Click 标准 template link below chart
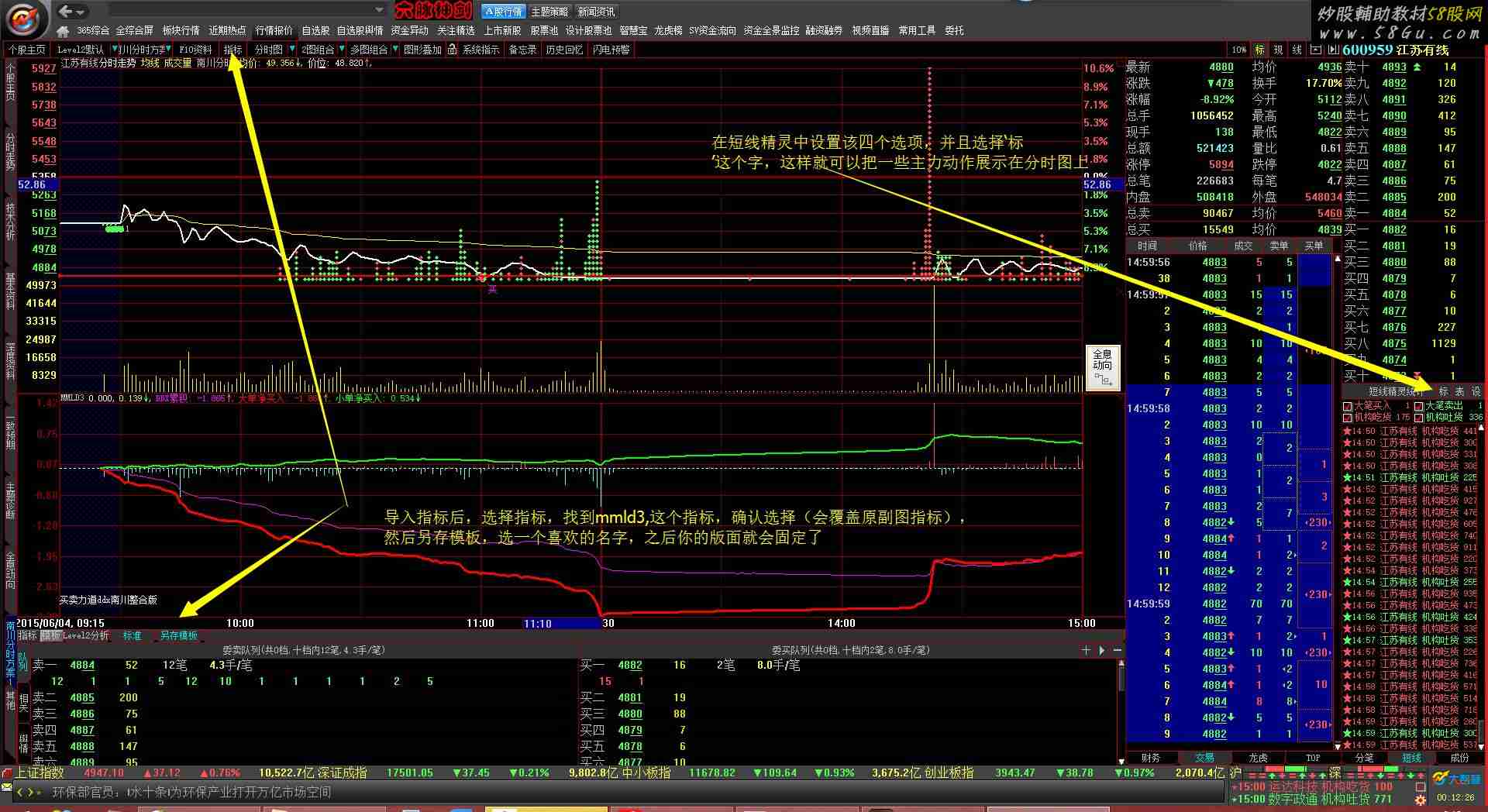This screenshot has height=812, width=1488. [133, 635]
